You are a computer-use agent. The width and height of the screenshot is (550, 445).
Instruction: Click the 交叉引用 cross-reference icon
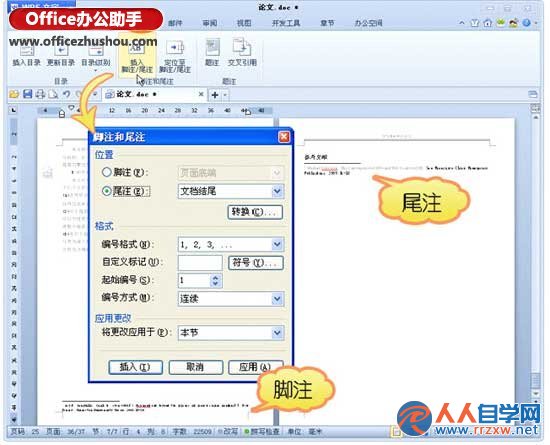tap(242, 53)
